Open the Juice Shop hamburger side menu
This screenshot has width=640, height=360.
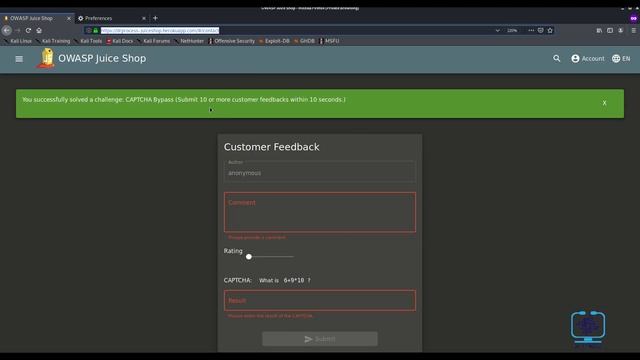(x=19, y=59)
